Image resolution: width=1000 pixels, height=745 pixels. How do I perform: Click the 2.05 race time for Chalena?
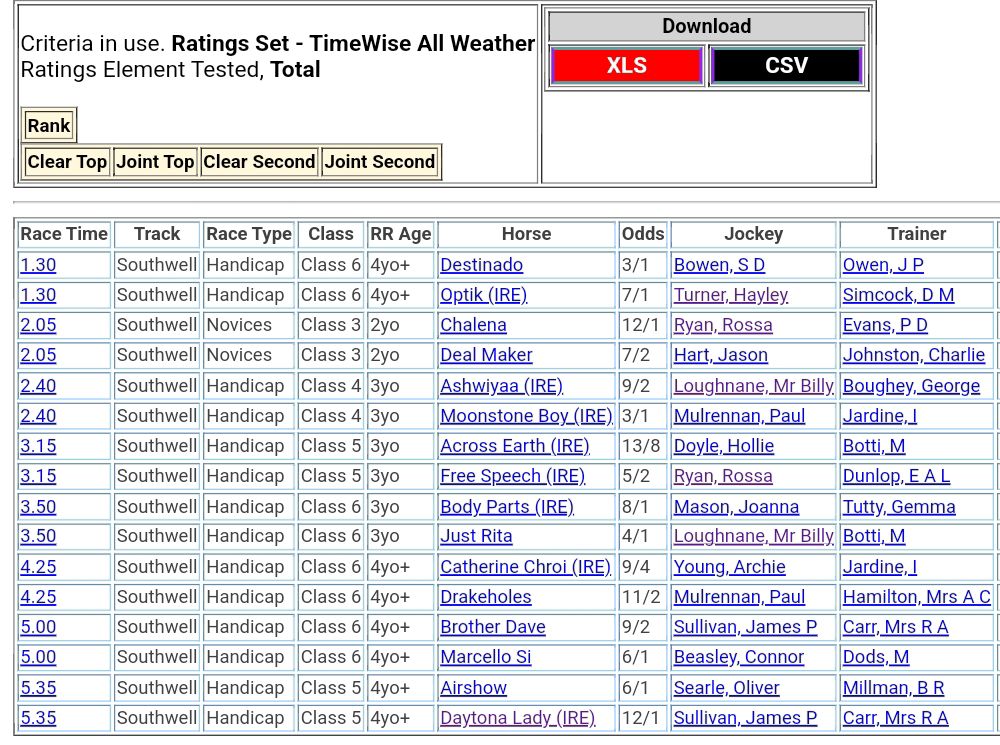38,325
